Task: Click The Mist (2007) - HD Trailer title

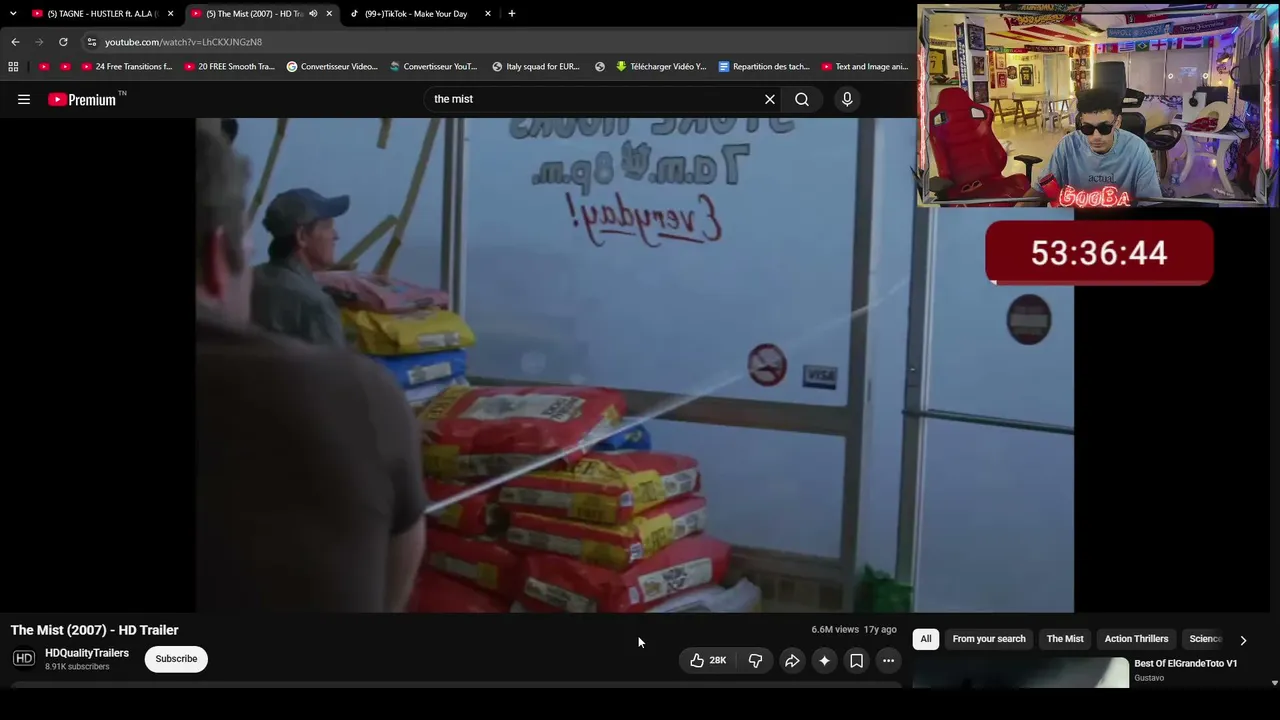Action: tap(95, 630)
